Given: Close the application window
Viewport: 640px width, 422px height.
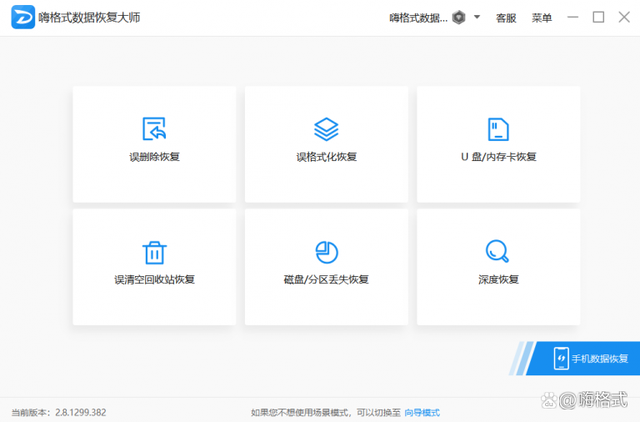Looking at the screenshot, I should click(624, 17).
